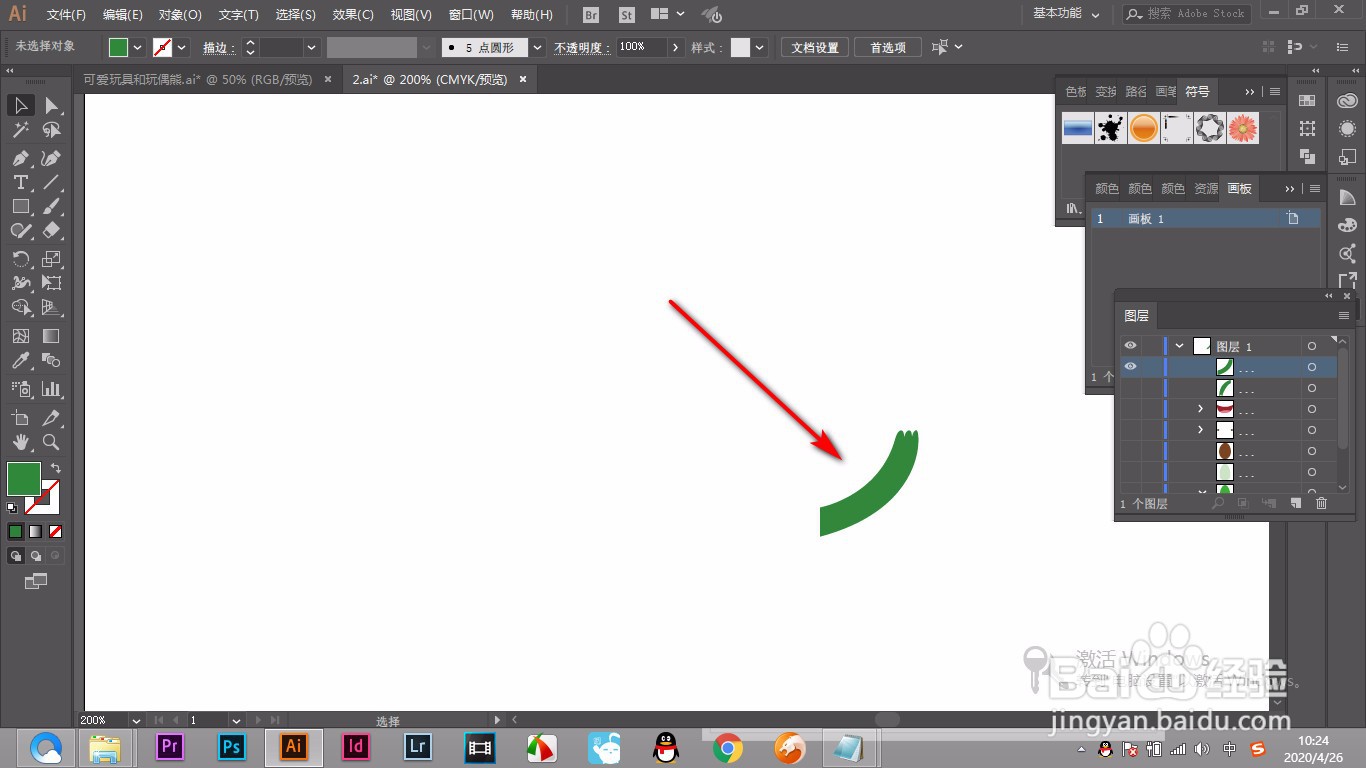Create a new layer in Layers panel

click(x=1295, y=503)
